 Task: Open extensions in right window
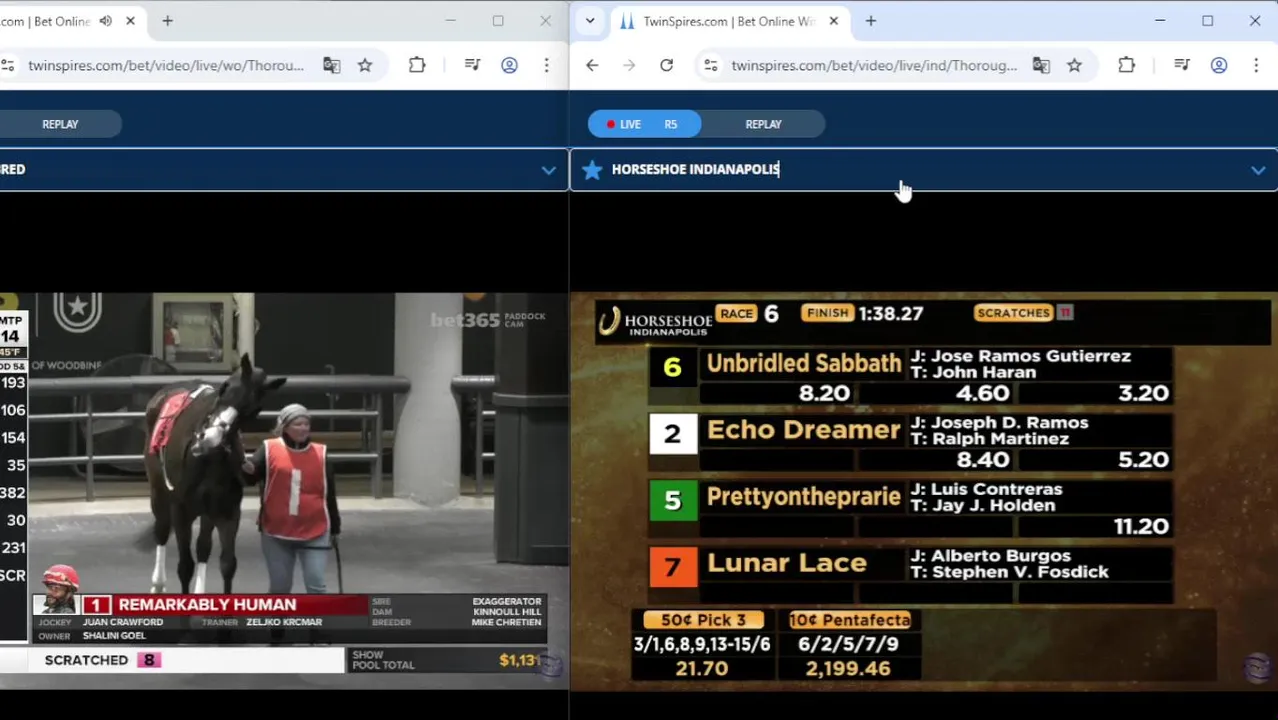[x=1126, y=66]
